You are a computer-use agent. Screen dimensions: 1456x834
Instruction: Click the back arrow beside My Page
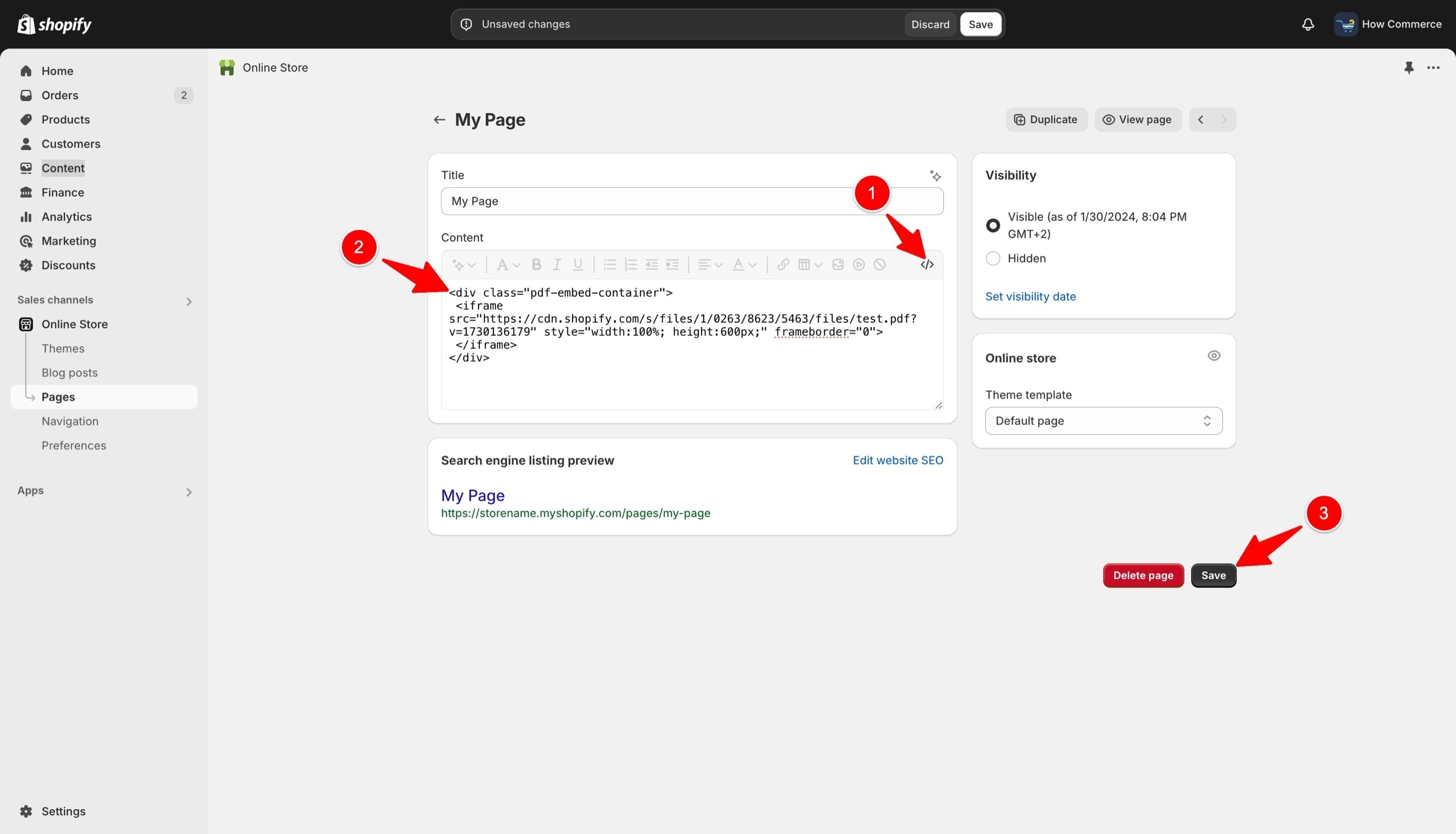(439, 120)
